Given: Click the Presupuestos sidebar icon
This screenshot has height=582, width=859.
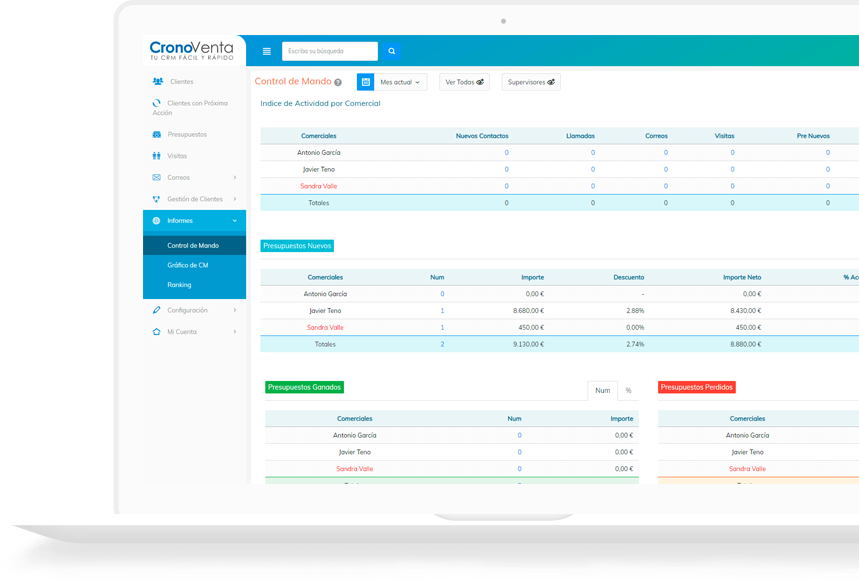Looking at the screenshot, I should point(157,134).
